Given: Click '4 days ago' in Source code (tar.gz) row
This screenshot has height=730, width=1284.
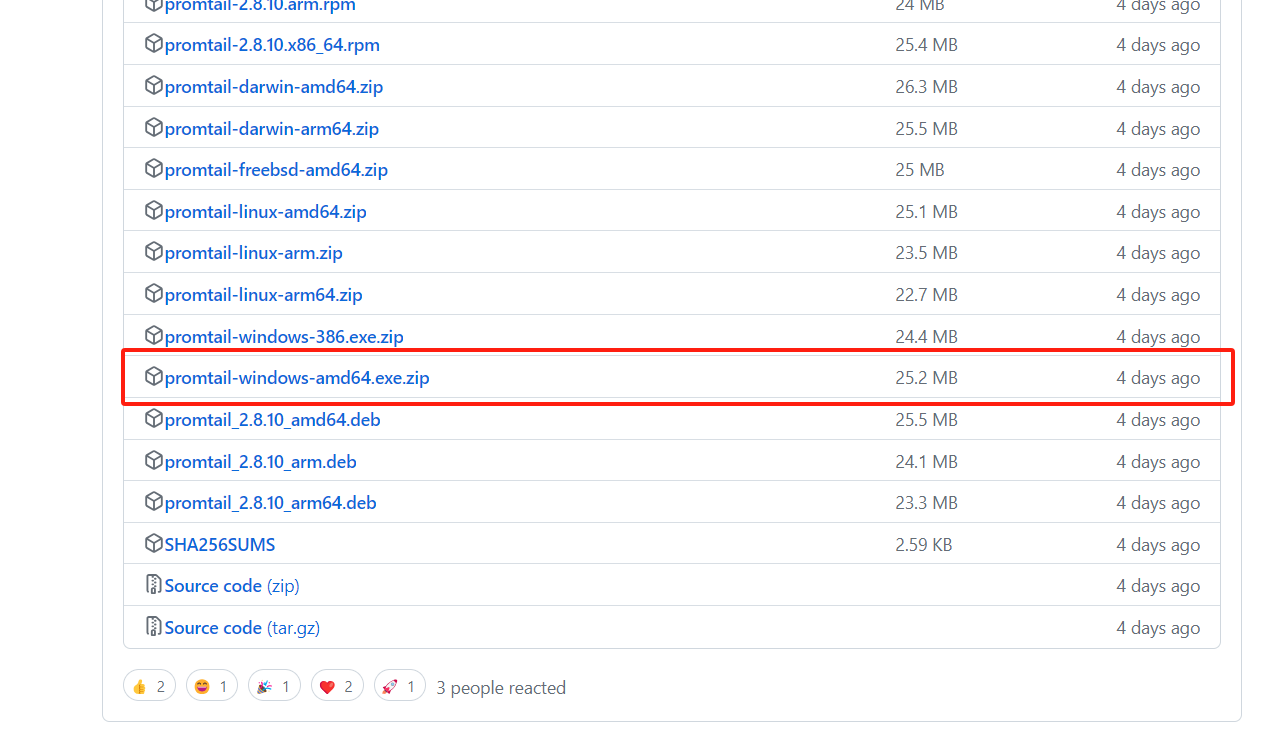Looking at the screenshot, I should tap(1158, 628).
